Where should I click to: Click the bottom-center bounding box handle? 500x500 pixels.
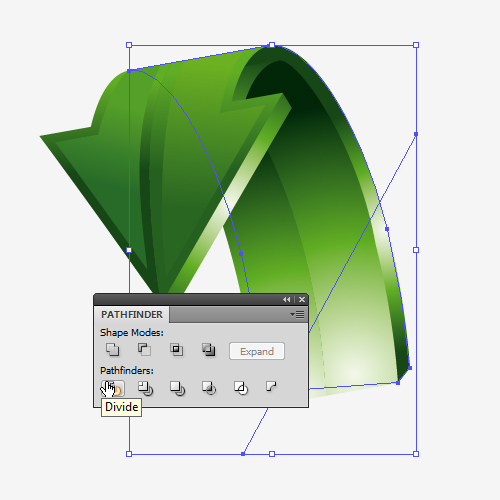click(x=272, y=454)
